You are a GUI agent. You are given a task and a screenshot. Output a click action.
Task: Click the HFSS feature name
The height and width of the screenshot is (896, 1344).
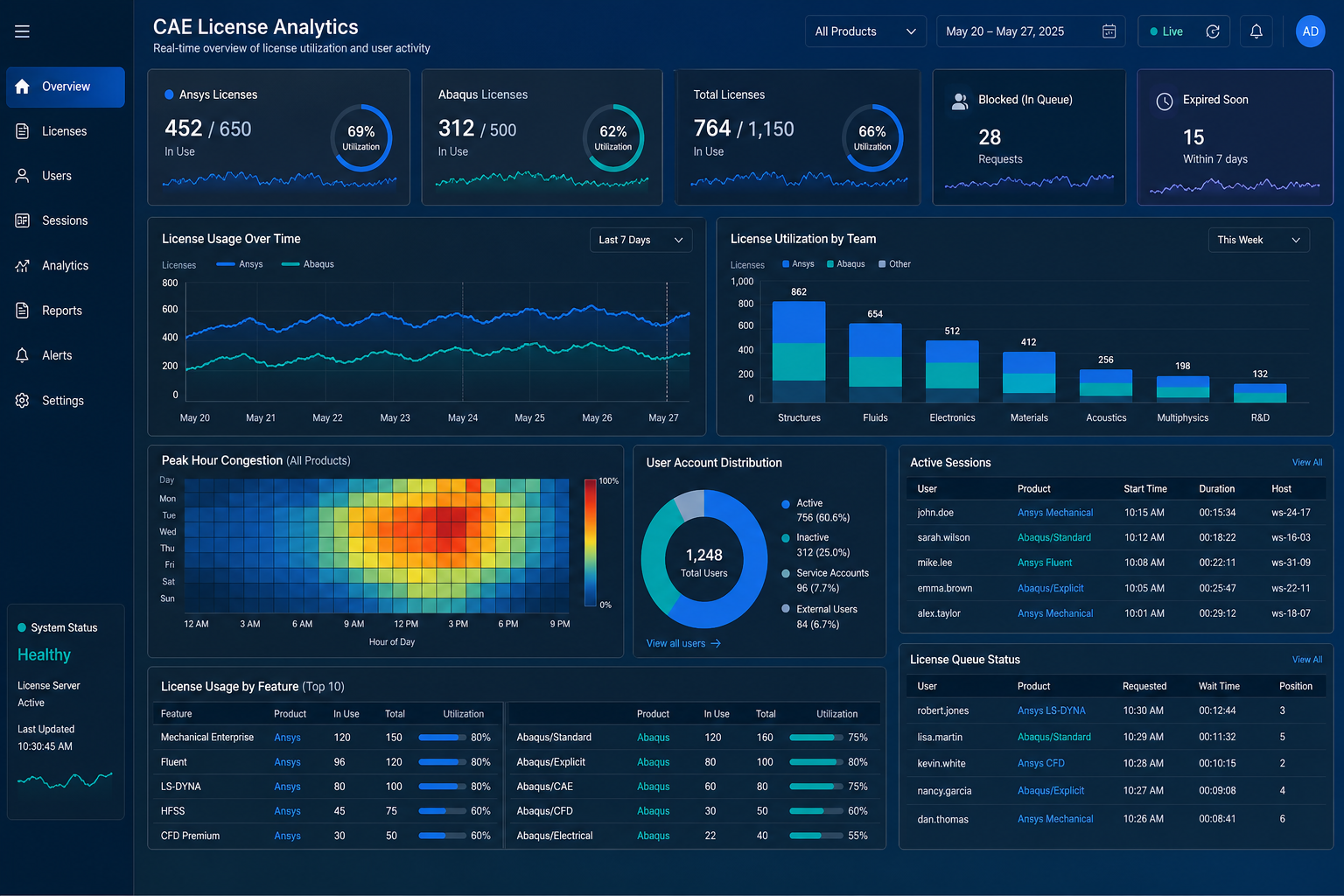173,811
